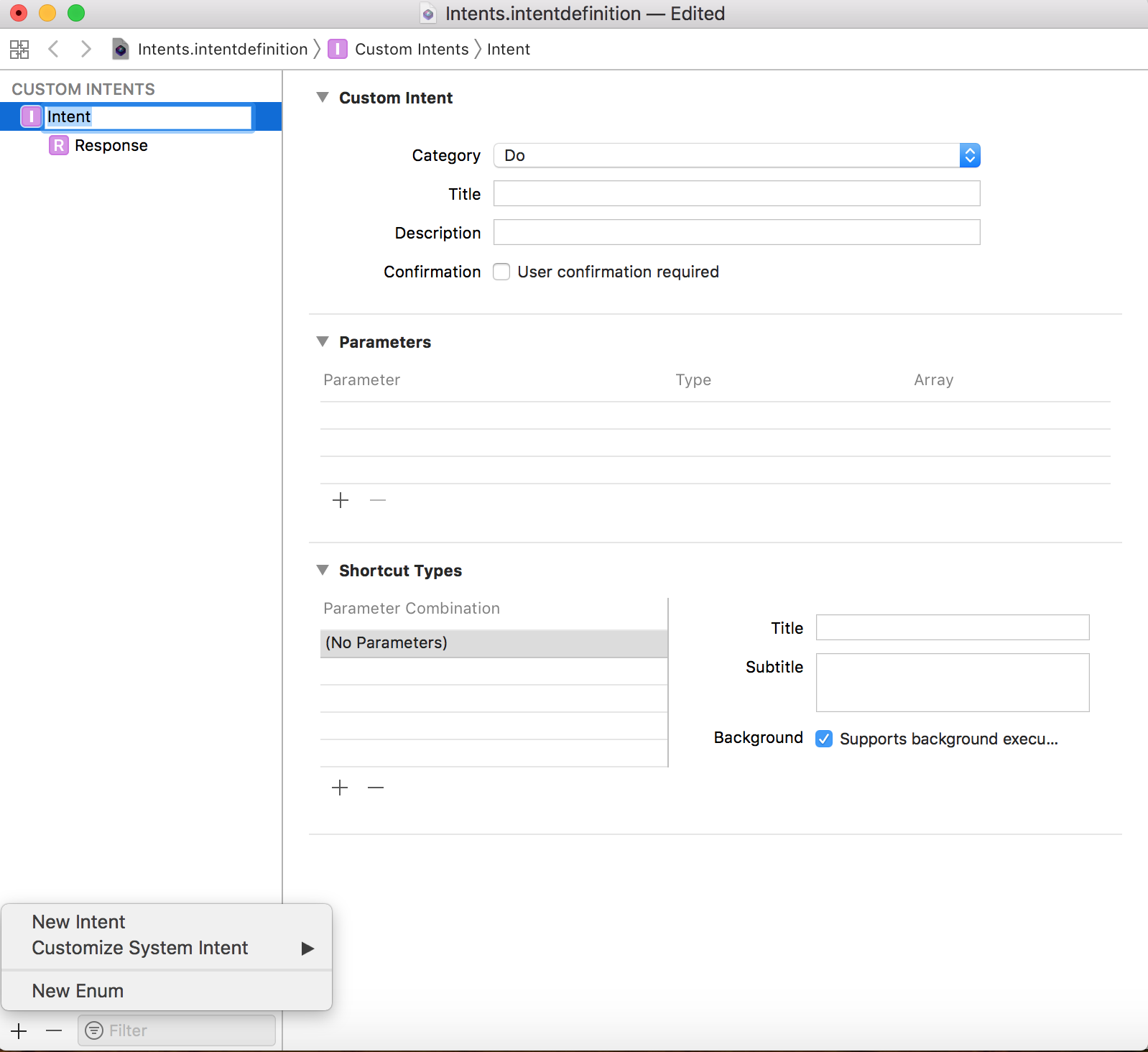
Task: Click Custom Intents breadcrumb label
Action: (x=412, y=49)
